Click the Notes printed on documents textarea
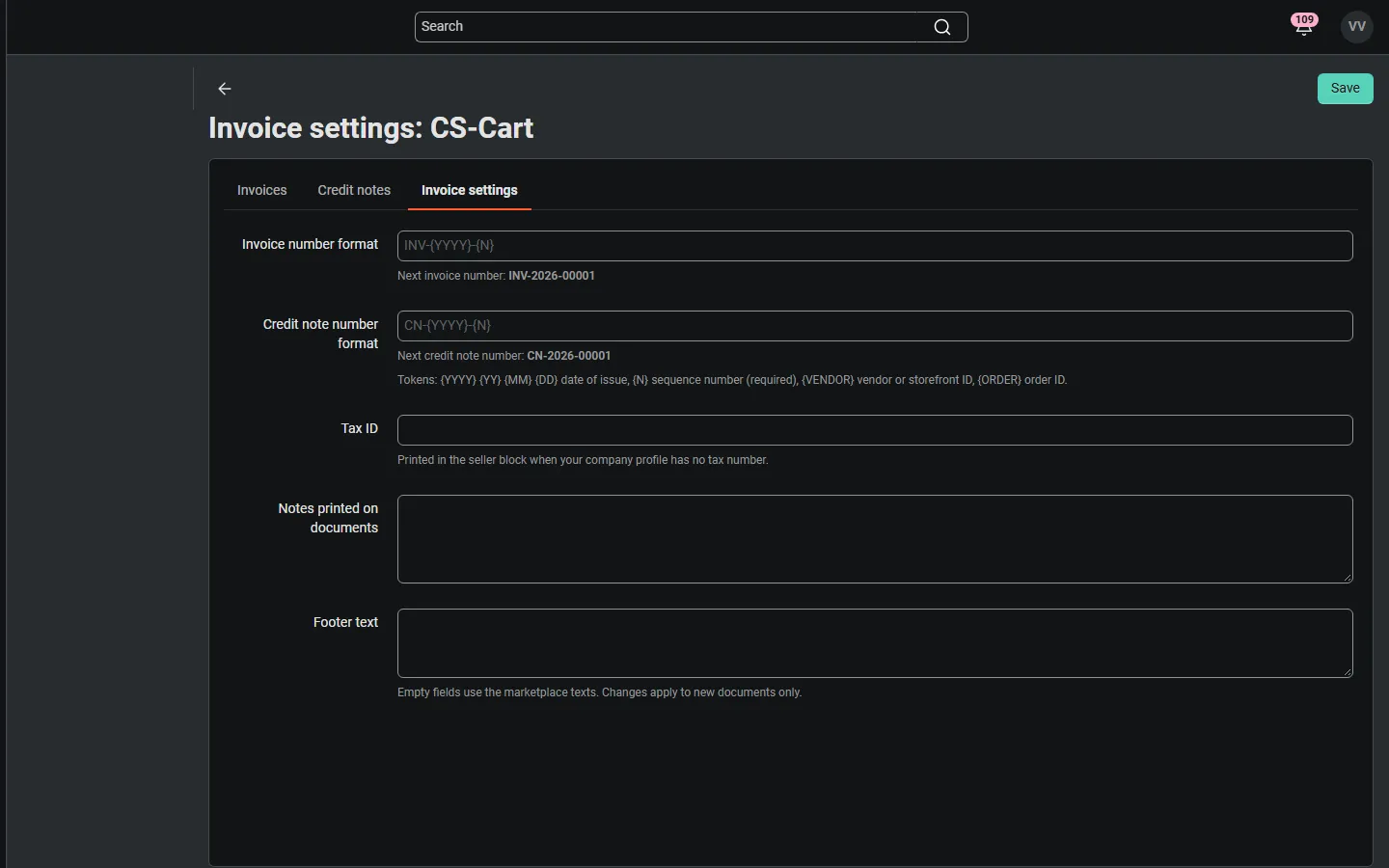Image resolution: width=1389 pixels, height=868 pixels. (875, 539)
